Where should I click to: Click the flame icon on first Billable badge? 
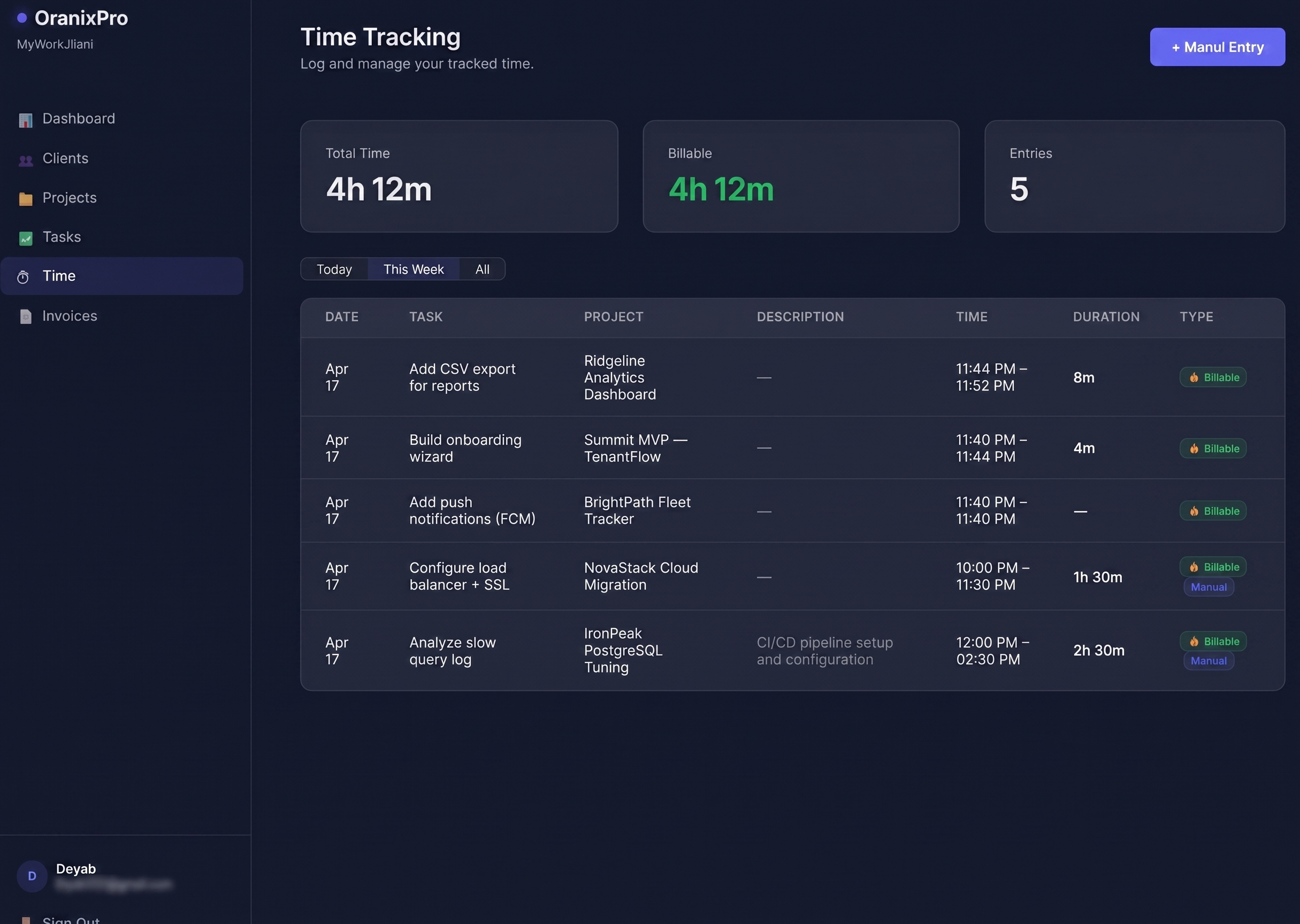click(1195, 377)
